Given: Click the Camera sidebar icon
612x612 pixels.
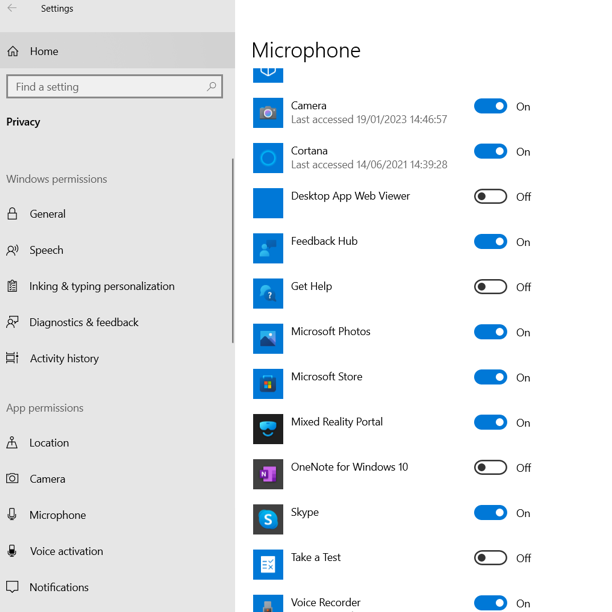Looking at the screenshot, I should click(x=12, y=479).
